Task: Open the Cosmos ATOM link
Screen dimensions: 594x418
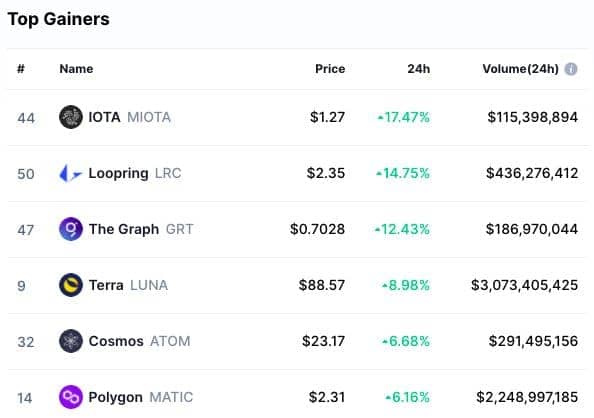Action: (x=139, y=341)
